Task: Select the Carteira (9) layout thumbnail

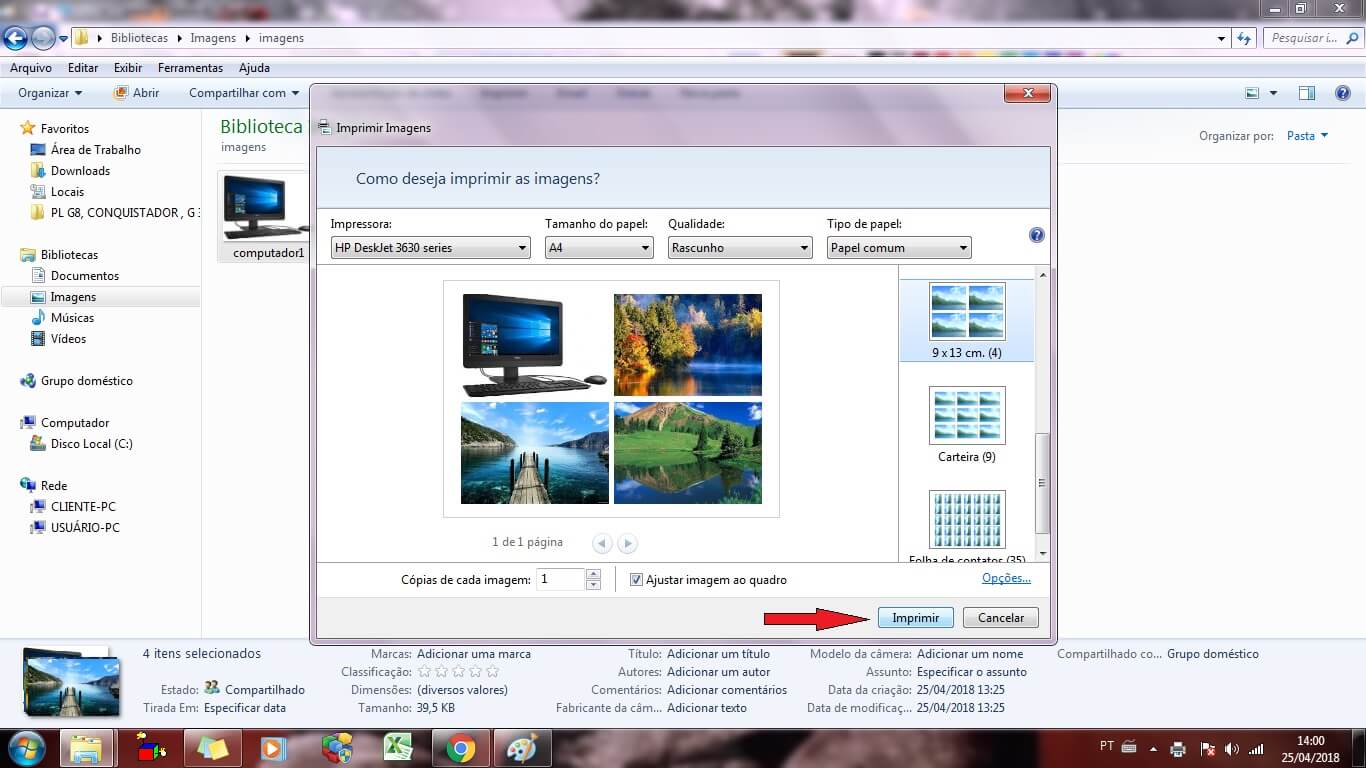Action: 967,416
